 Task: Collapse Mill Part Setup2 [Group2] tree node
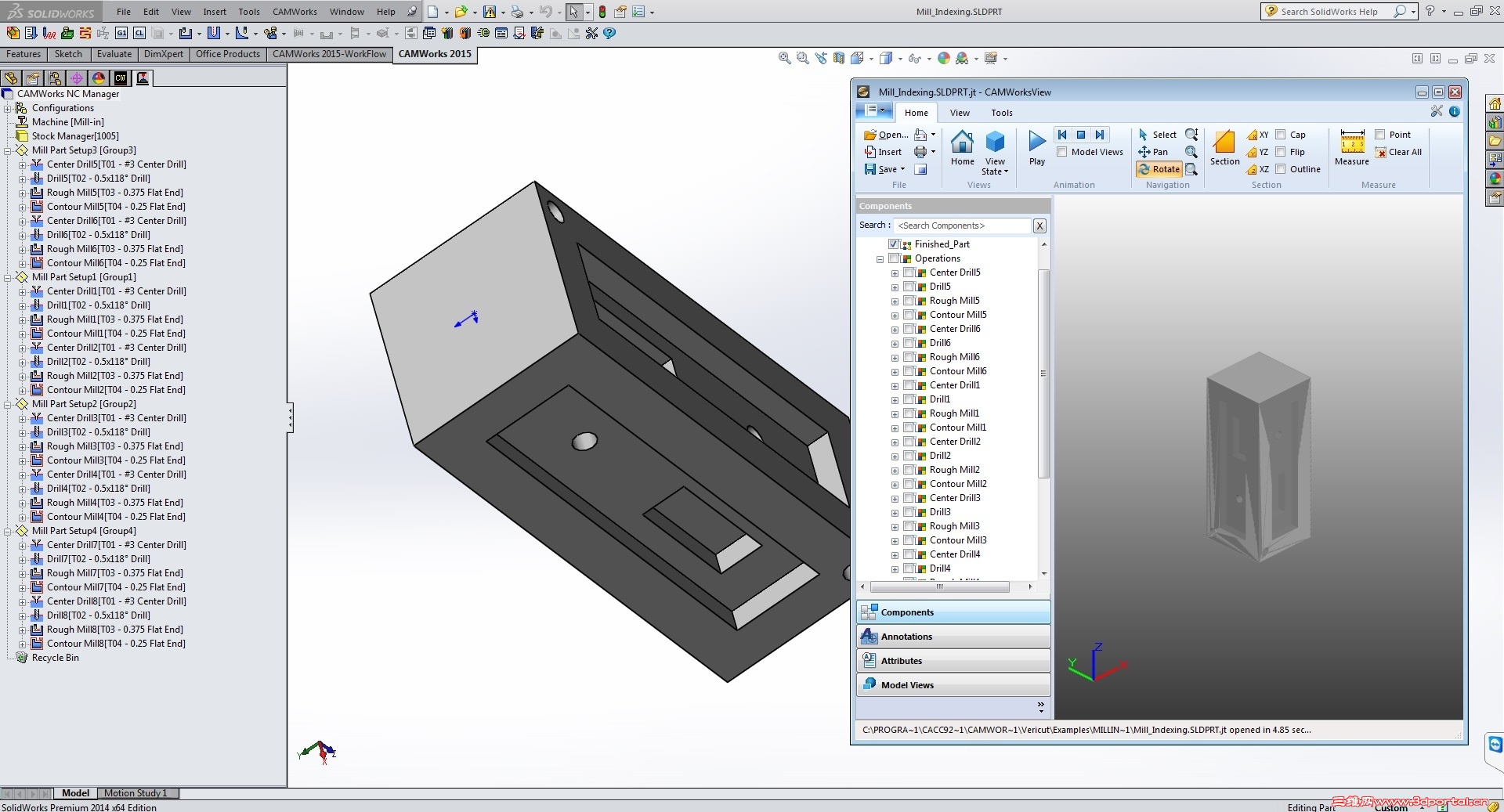8,404
